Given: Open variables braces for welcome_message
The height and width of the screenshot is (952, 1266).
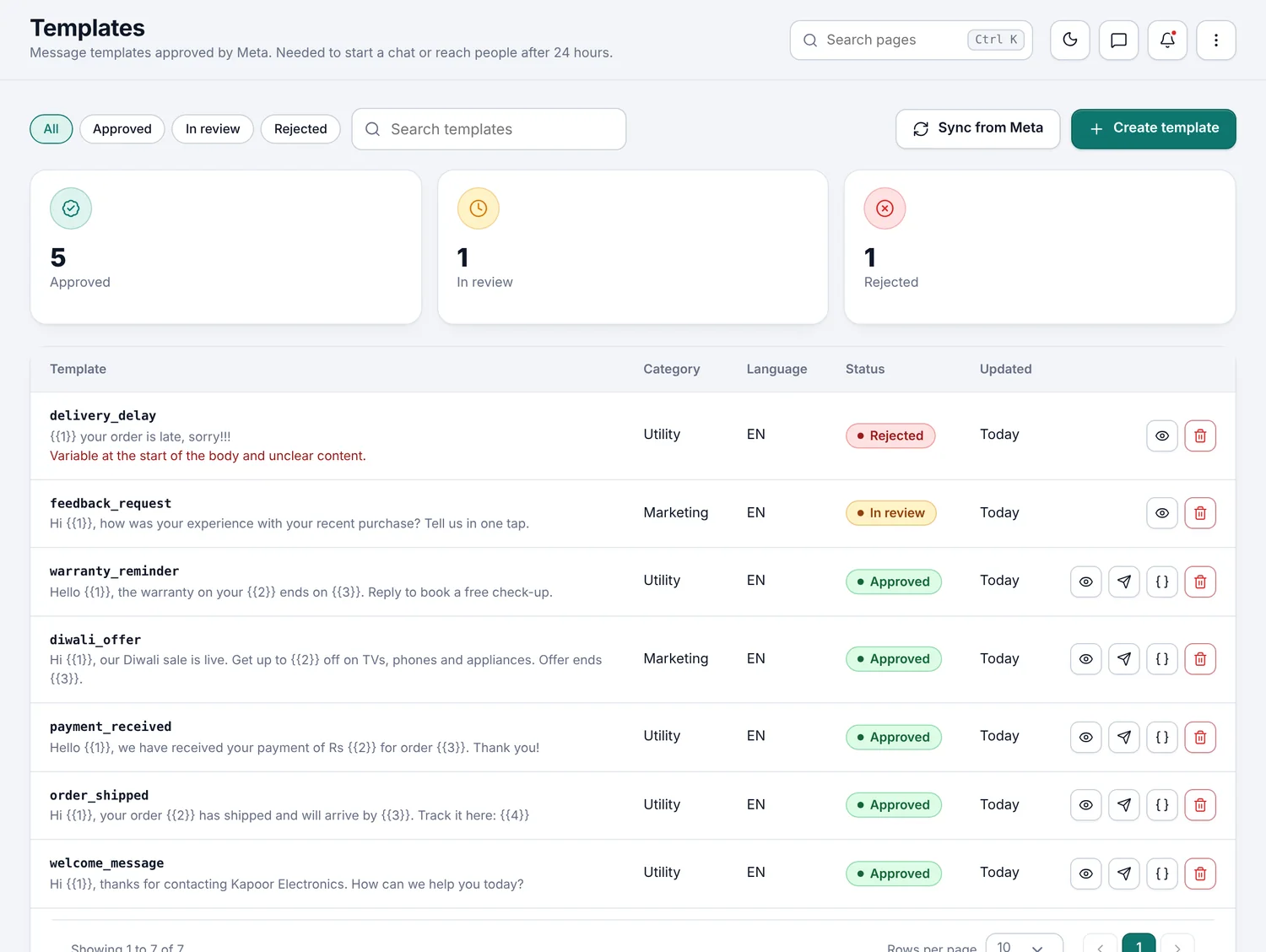Looking at the screenshot, I should click(x=1162, y=874).
